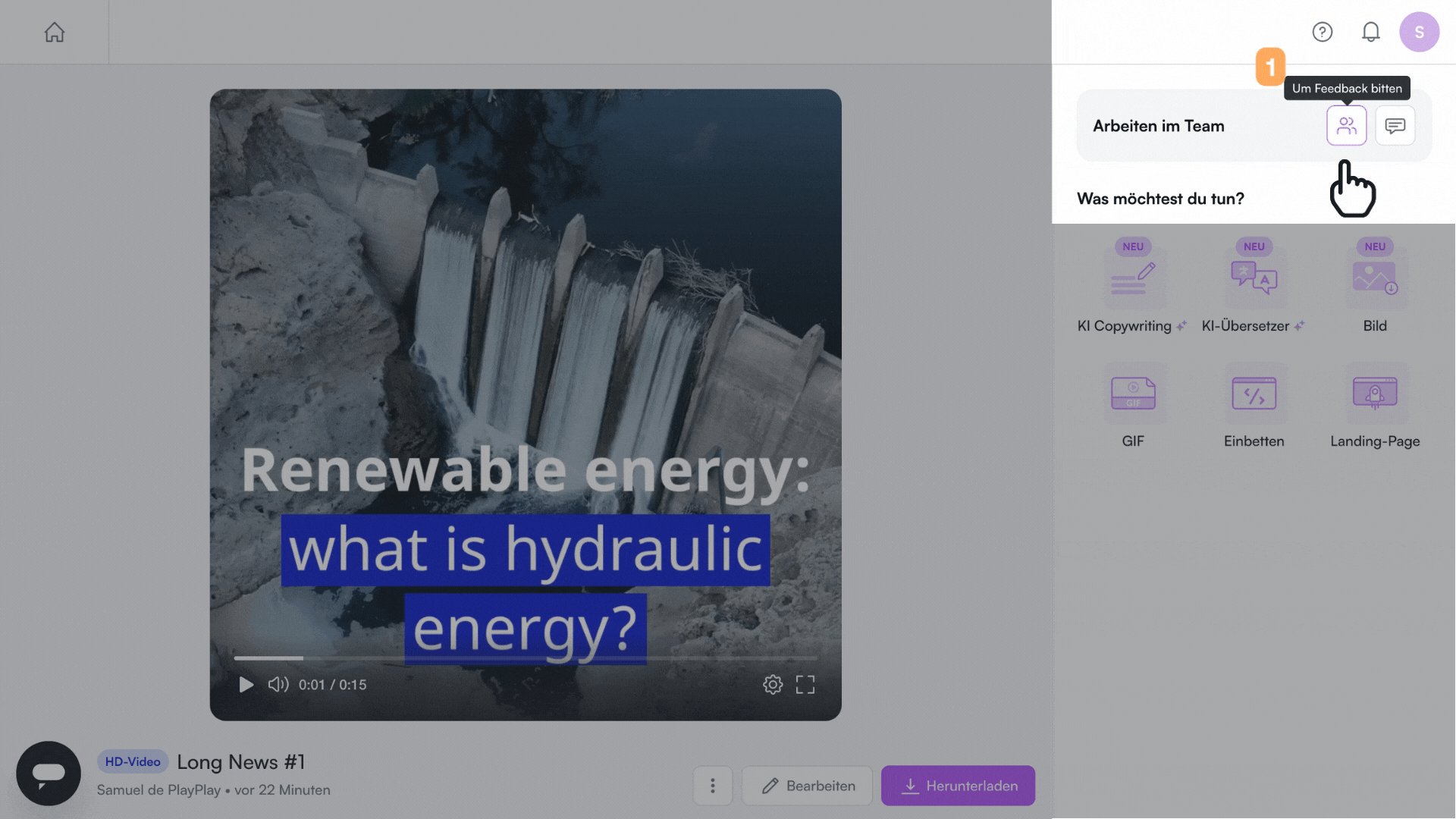
Task: Open the three-dot more options menu
Action: coord(712,786)
